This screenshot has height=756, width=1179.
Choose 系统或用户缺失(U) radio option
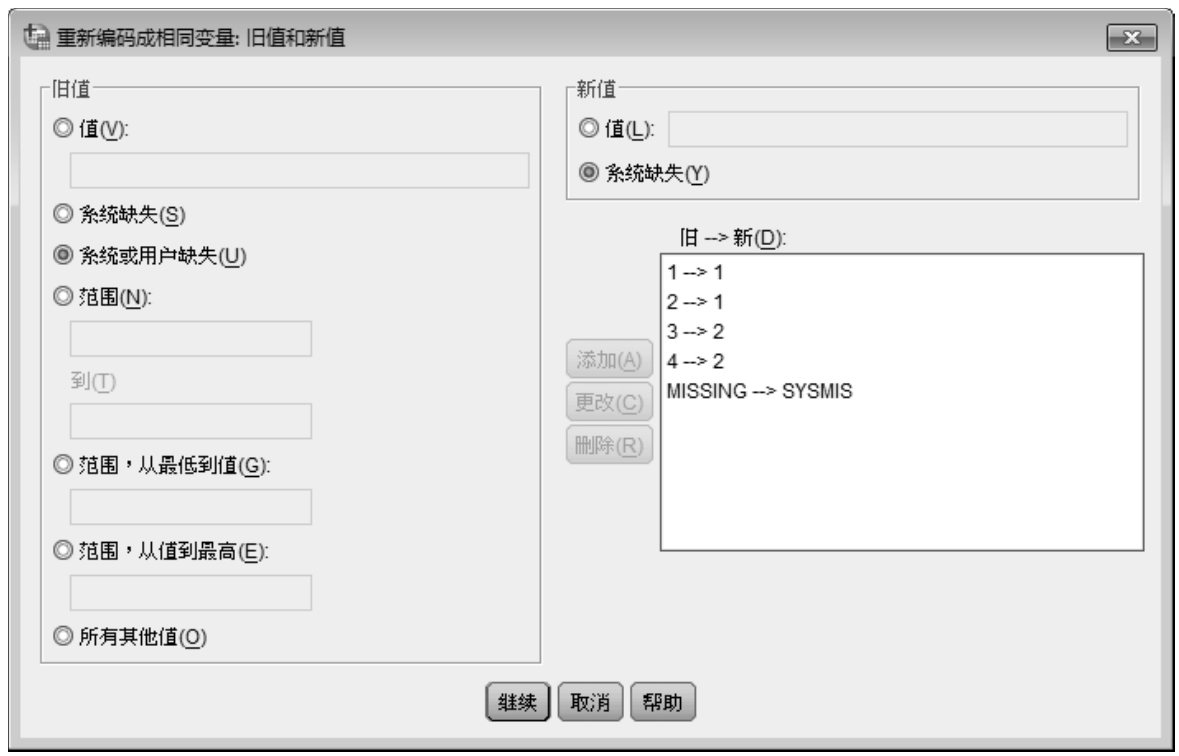click(x=63, y=256)
